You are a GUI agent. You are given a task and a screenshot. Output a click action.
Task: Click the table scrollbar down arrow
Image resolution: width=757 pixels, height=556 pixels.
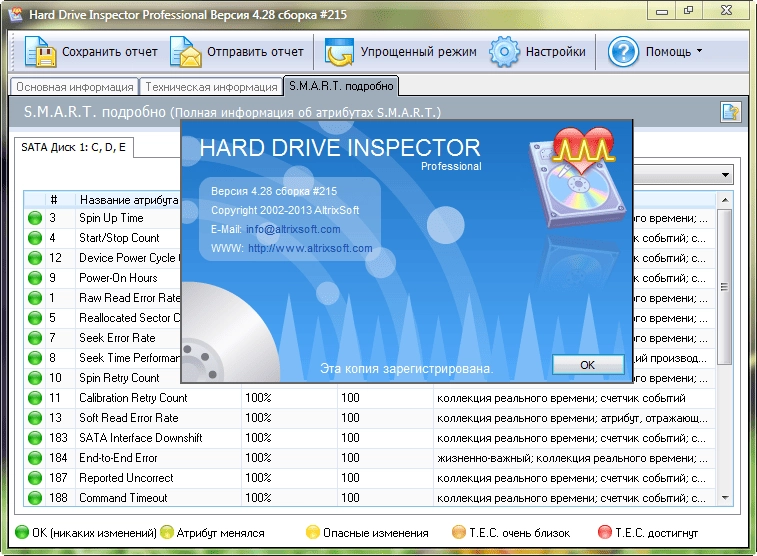(725, 498)
